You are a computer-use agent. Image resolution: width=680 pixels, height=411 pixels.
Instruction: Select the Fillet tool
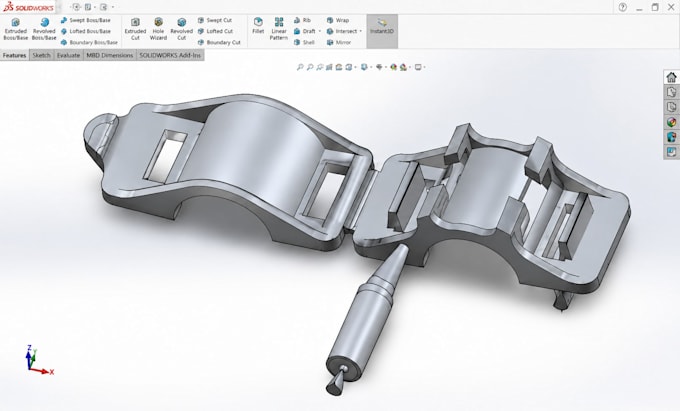(258, 26)
